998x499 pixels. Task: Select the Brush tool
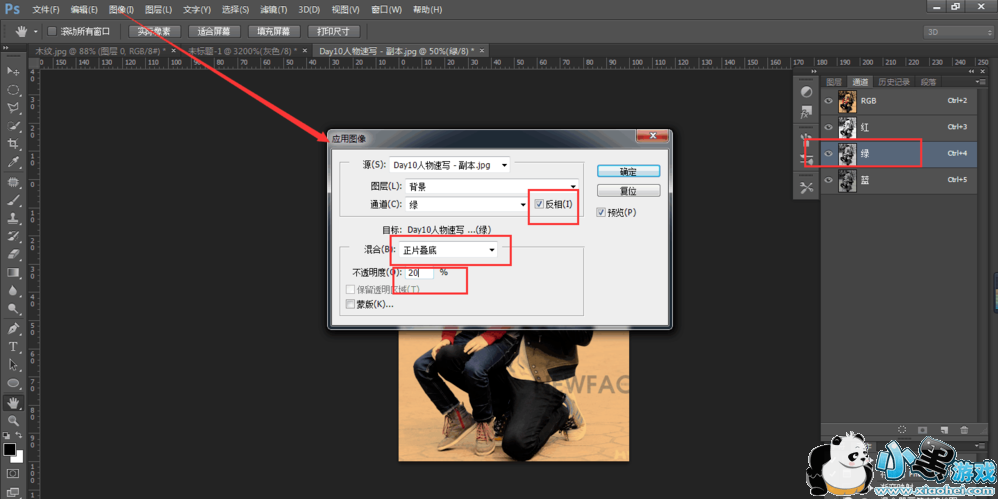coord(13,200)
